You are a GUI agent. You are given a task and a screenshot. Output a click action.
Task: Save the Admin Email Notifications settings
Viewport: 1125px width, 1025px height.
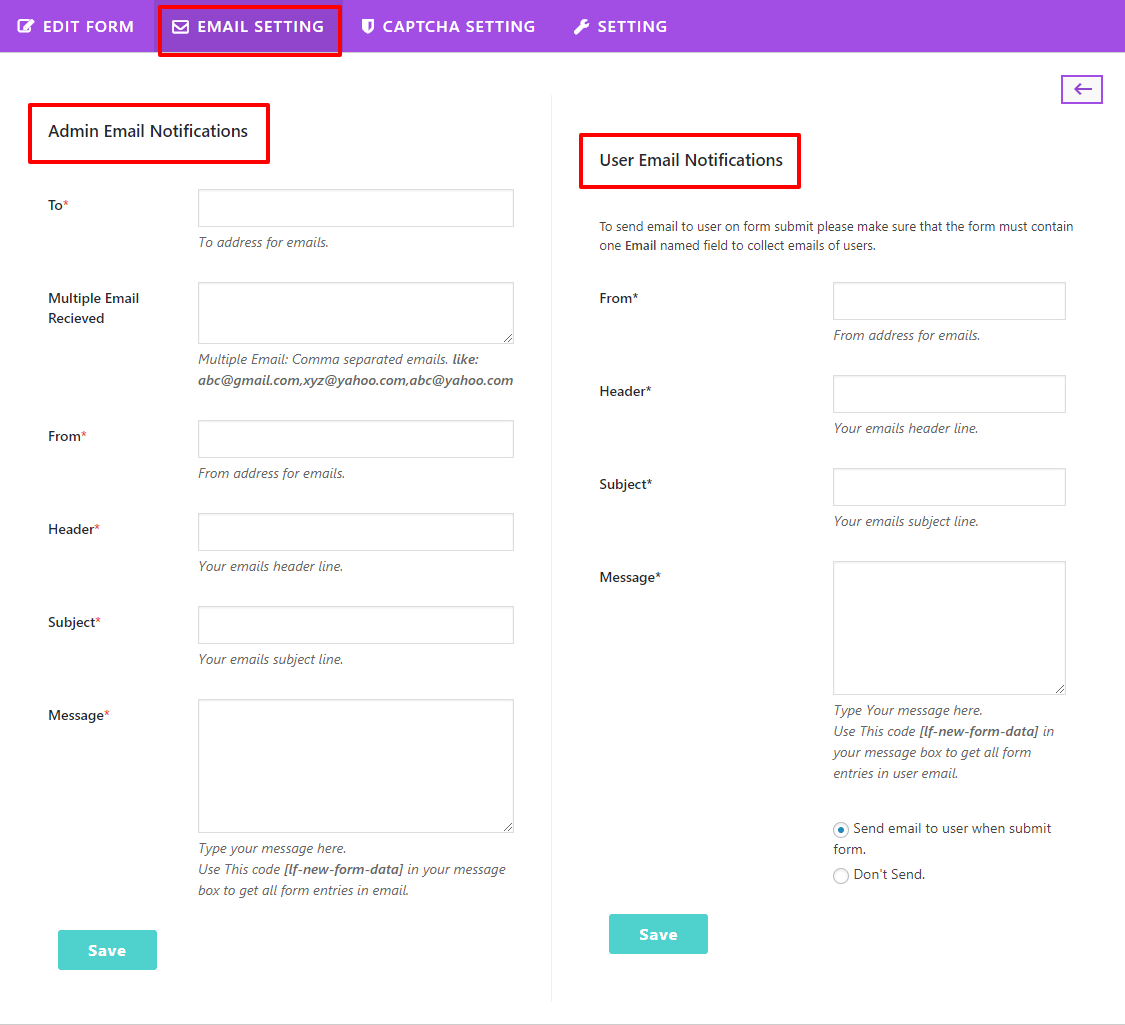click(107, 950)
